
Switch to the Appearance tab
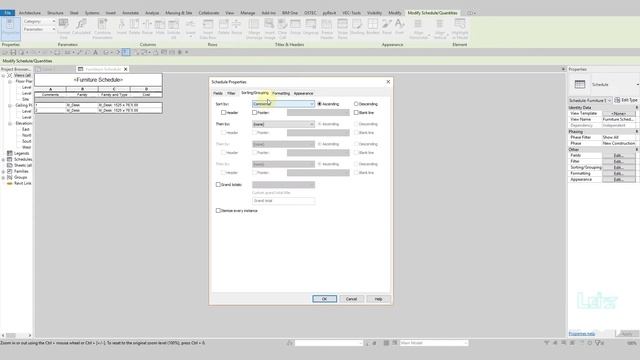click(303, 93)
